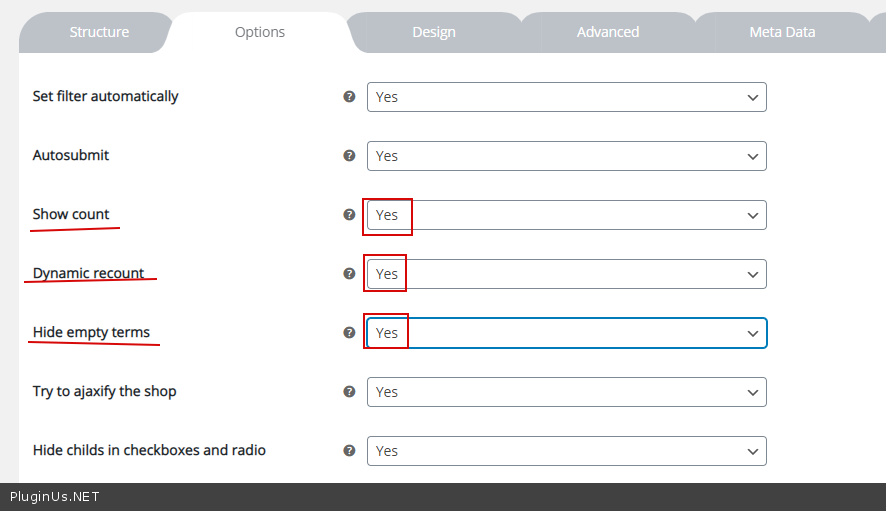Click the PluginUs.NET footer text
Viewport: 886px width, 511px height.
55,497
